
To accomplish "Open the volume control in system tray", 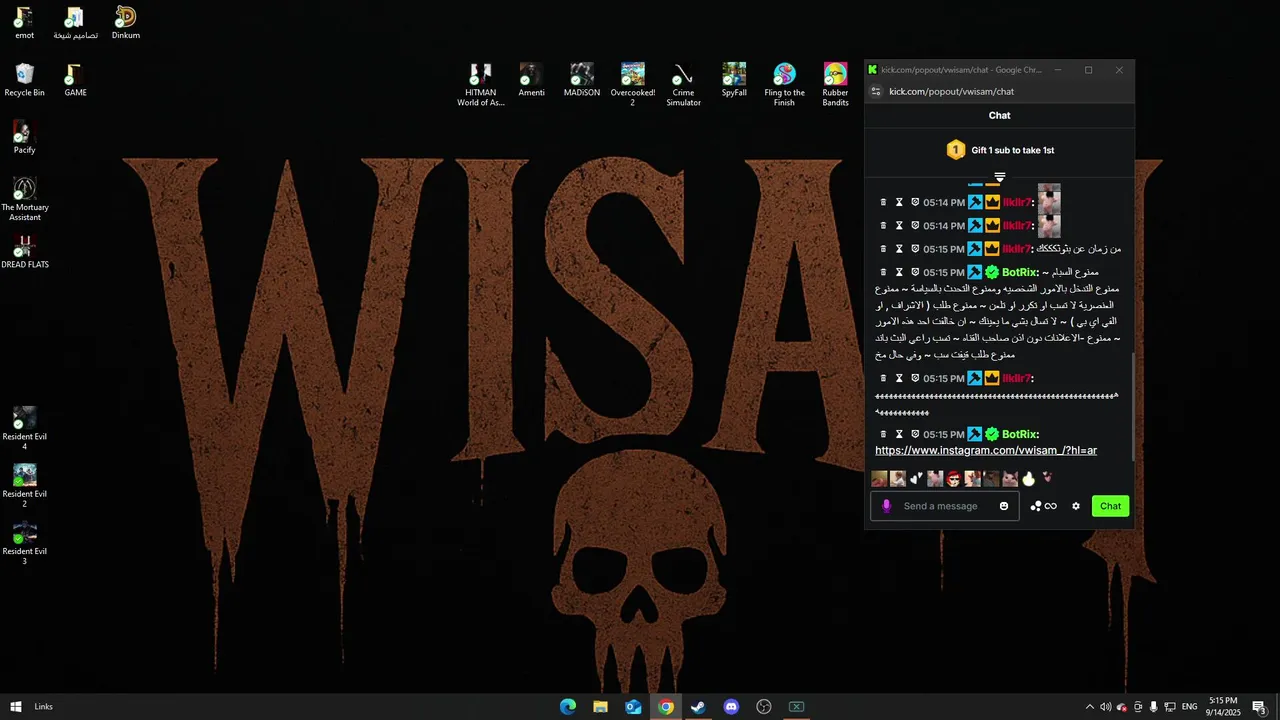I will pyautogui.click(x=1105, y=707).
